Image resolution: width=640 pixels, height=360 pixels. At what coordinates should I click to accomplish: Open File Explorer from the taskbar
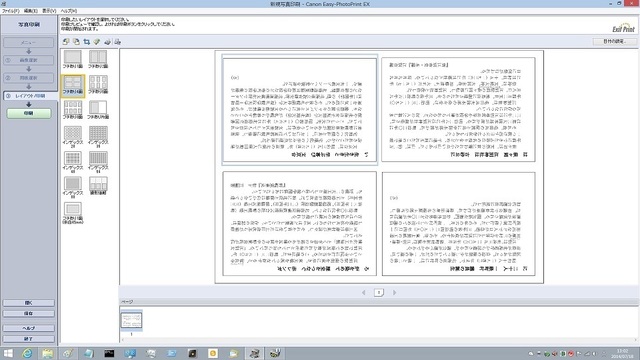47,353
